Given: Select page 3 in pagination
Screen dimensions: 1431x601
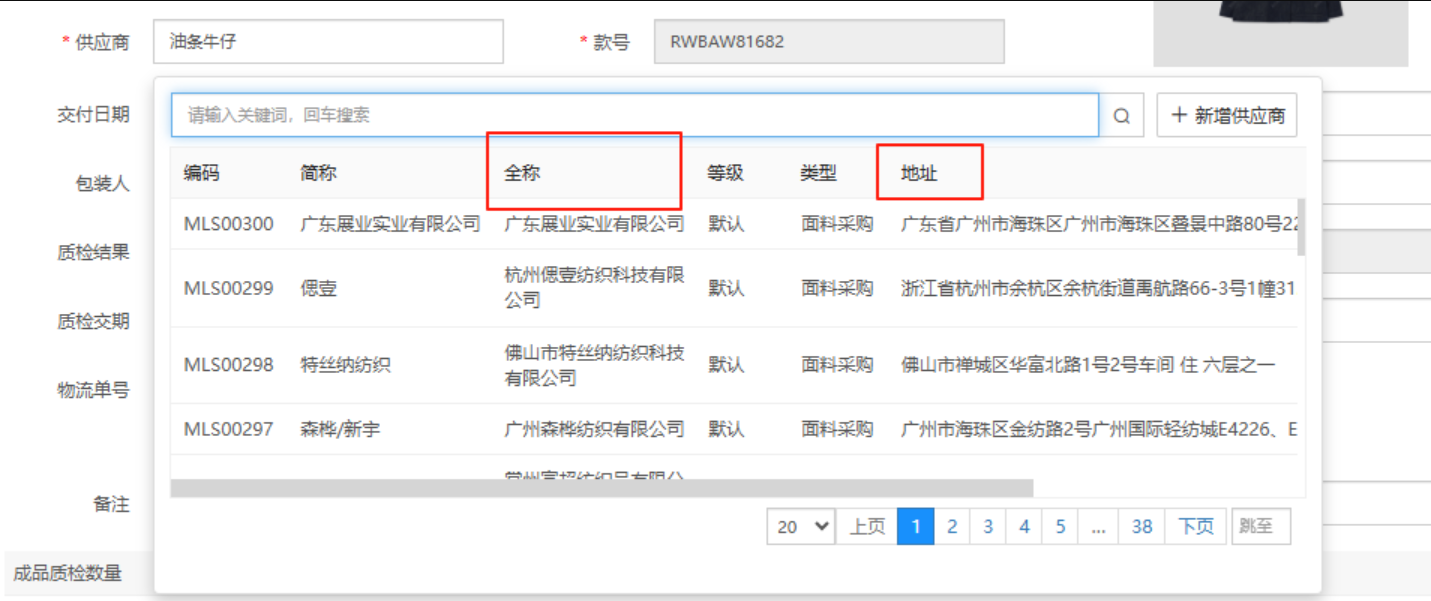Looking at the screenshot, I should (x=988, y=526).
